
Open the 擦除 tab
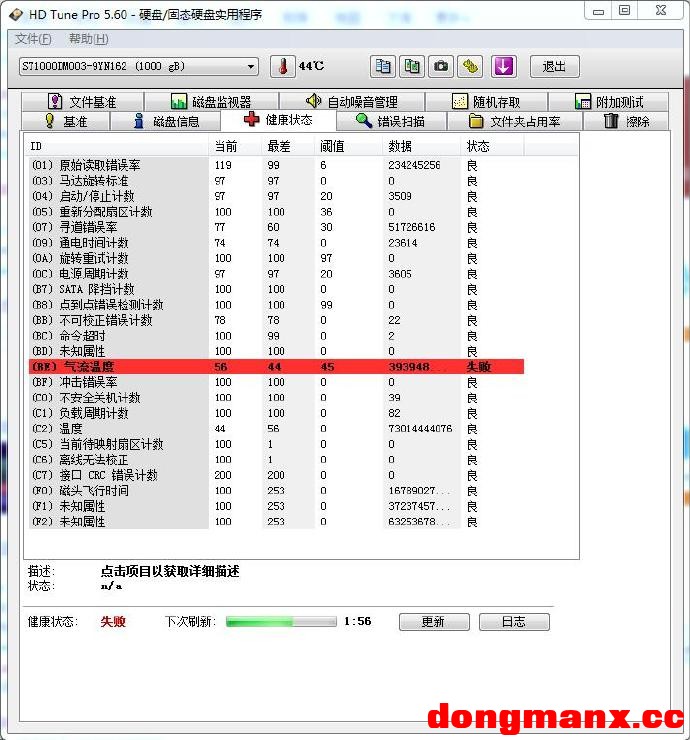coord(627,121)
